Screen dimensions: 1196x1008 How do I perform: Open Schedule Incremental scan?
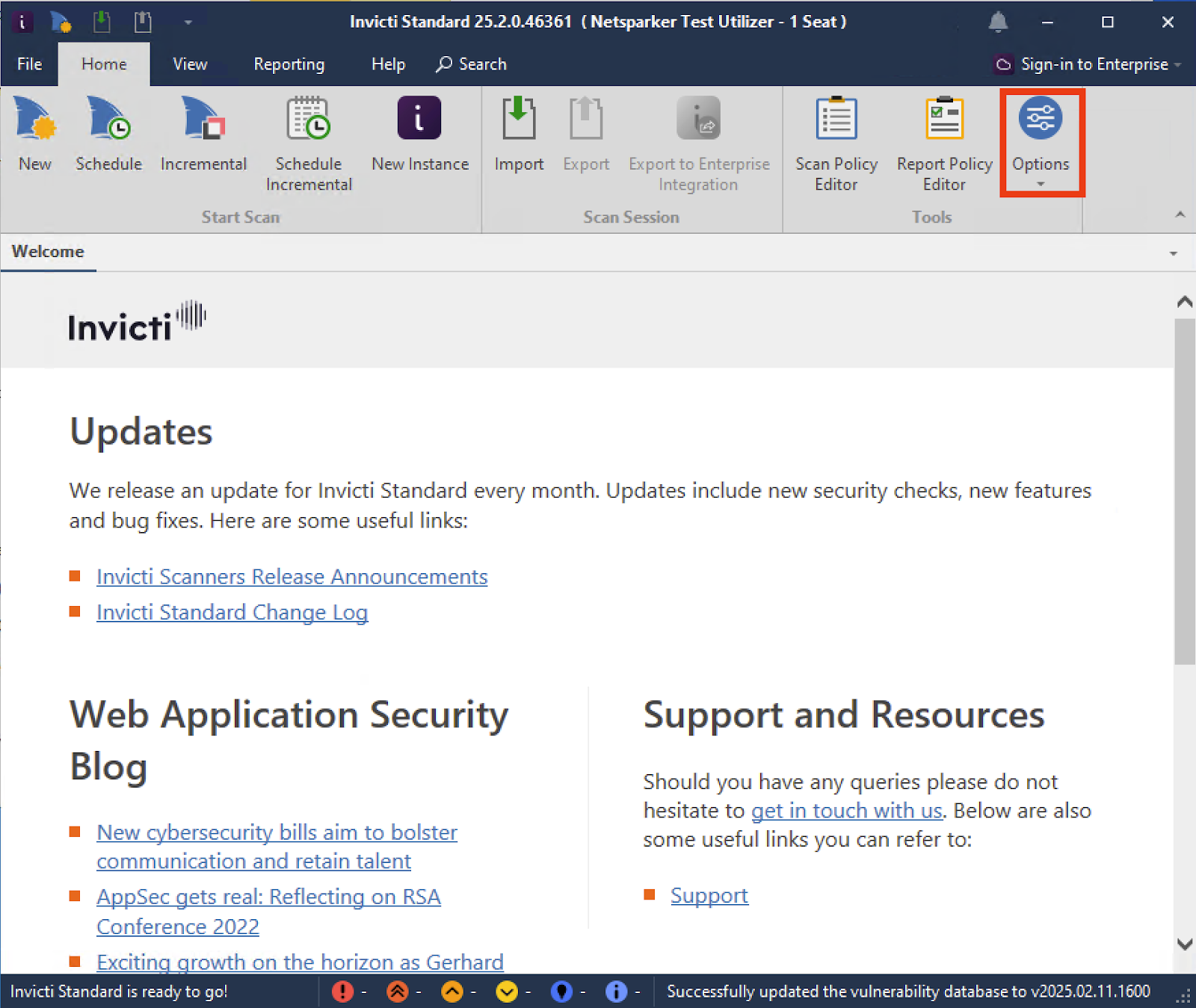[308, 142]
